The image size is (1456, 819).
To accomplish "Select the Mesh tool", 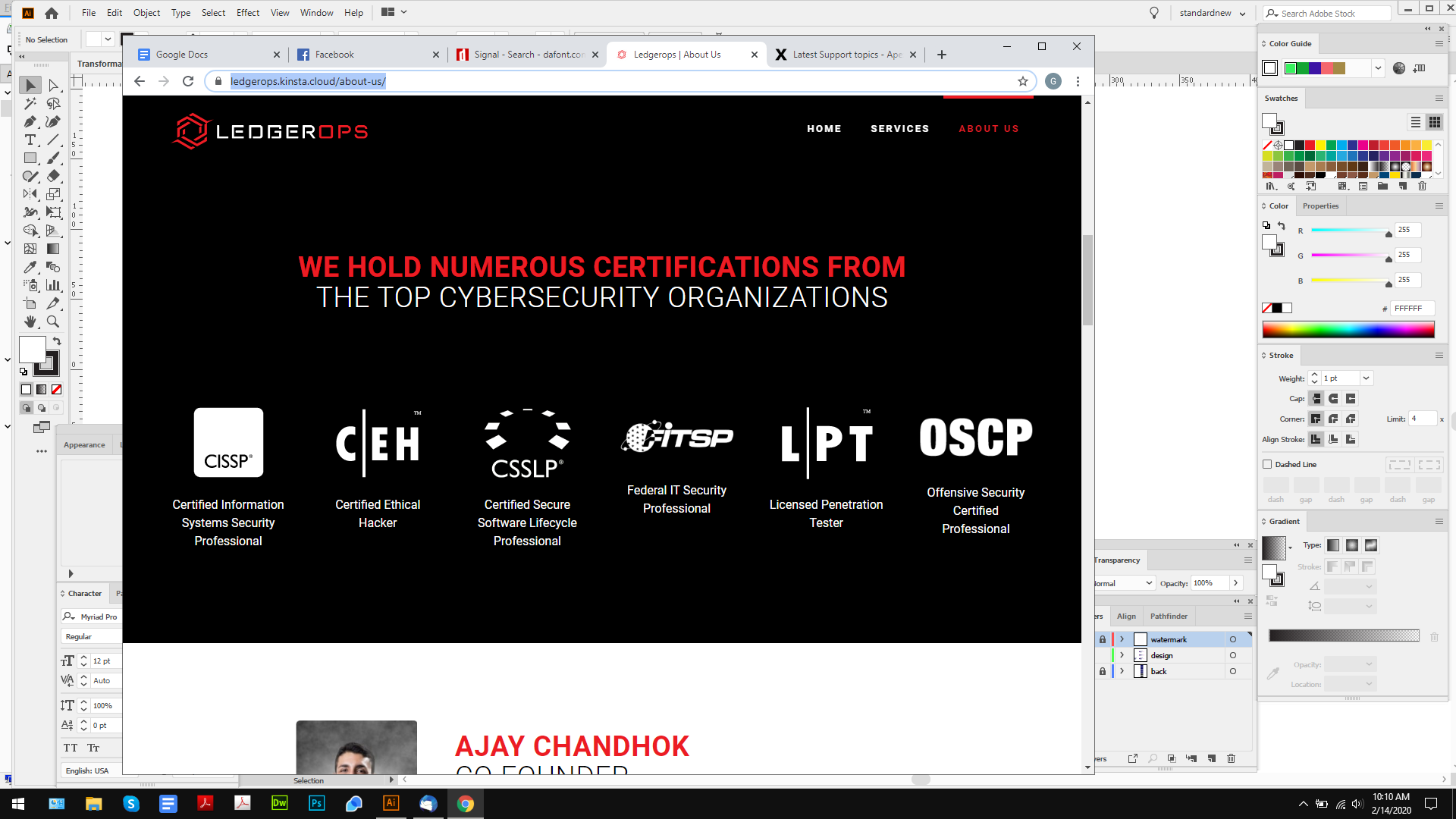I will [30, 249].
